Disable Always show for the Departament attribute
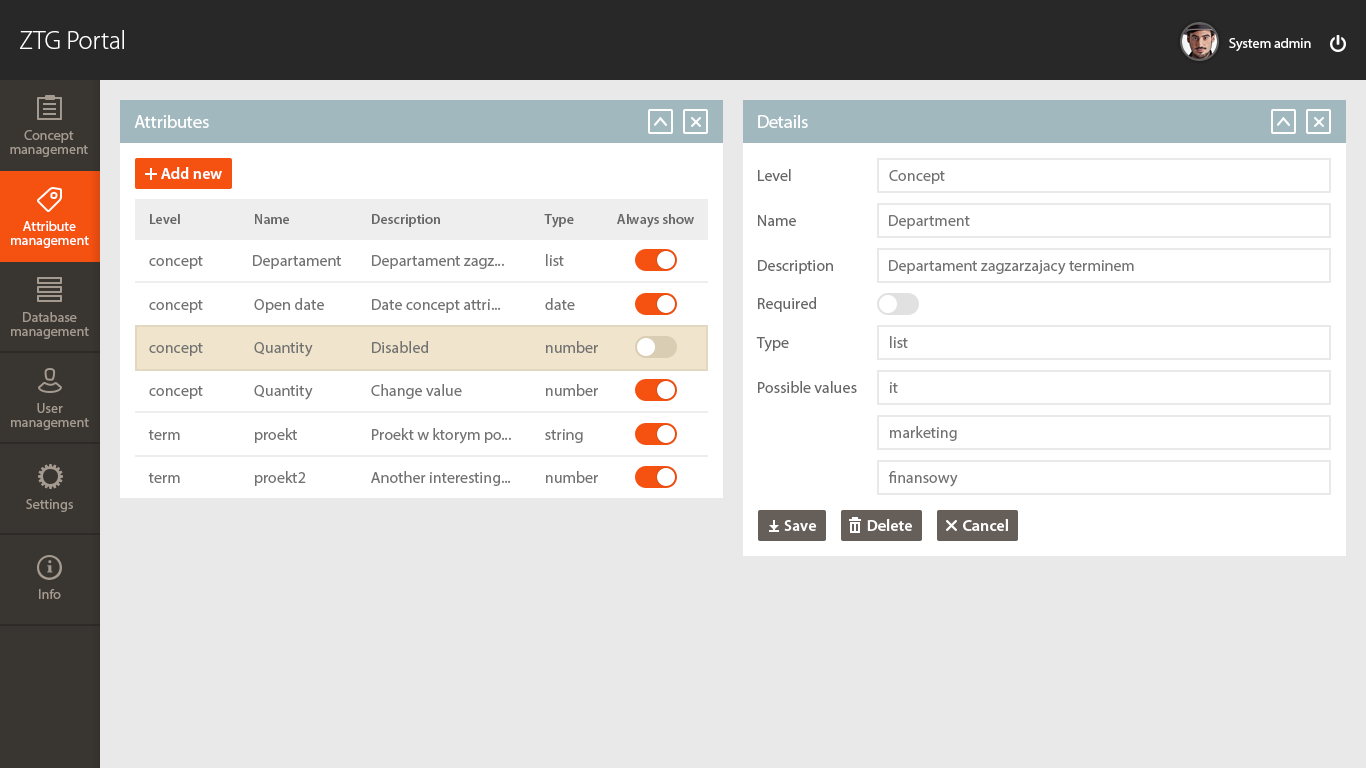The height and width of the screenshot is (768, 1366). pos(655,260)
